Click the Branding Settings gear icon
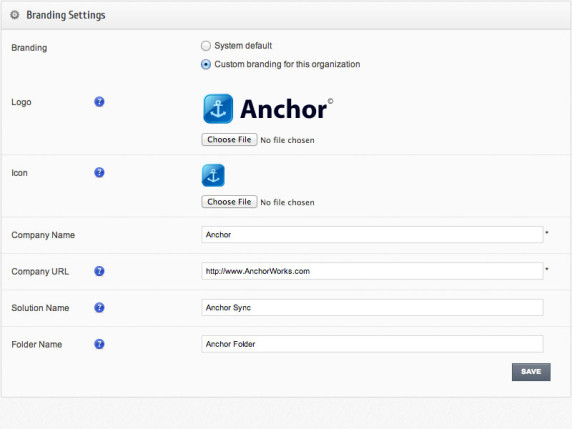 [x=15, y=15]
